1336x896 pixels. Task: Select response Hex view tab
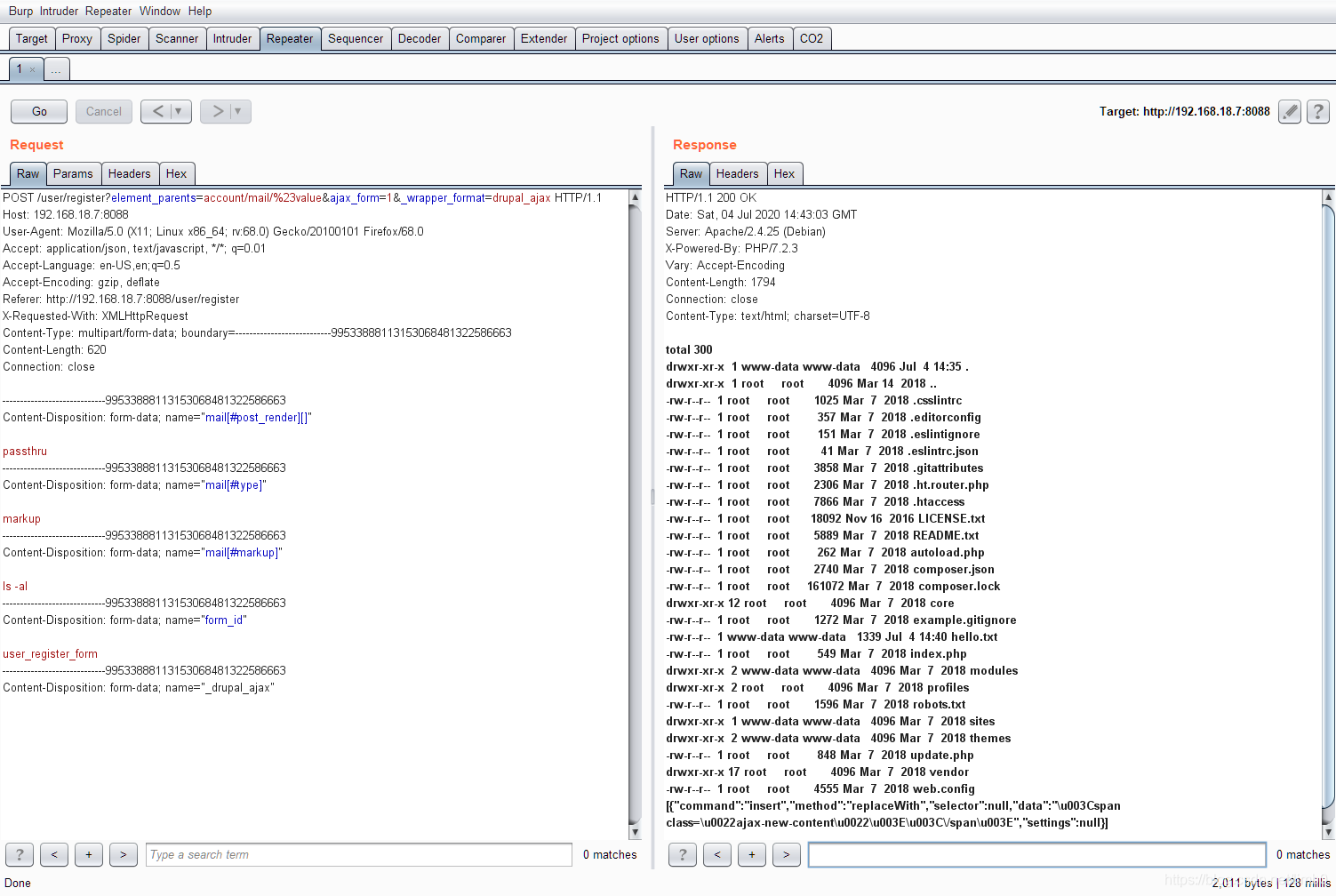tap(785, 173)
